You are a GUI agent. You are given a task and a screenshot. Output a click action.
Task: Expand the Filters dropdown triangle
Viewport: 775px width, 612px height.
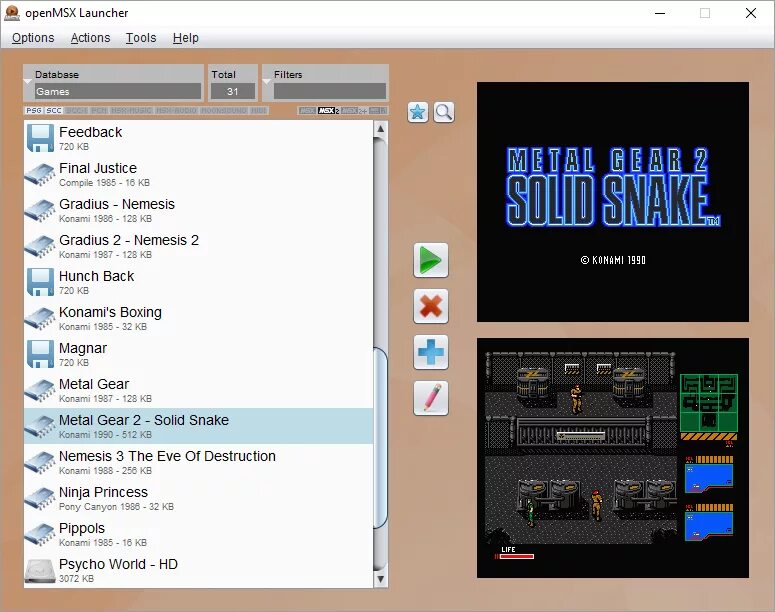coord(266,81)
